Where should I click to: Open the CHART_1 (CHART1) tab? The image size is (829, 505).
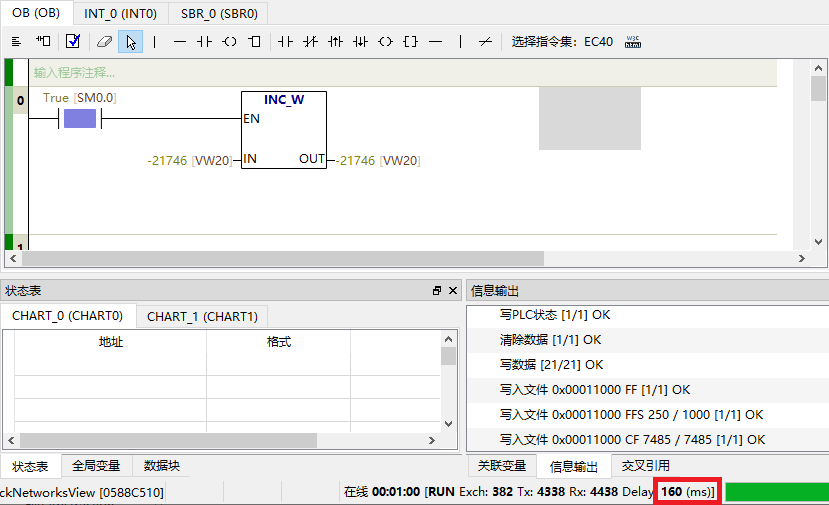[x=202, y=316]
